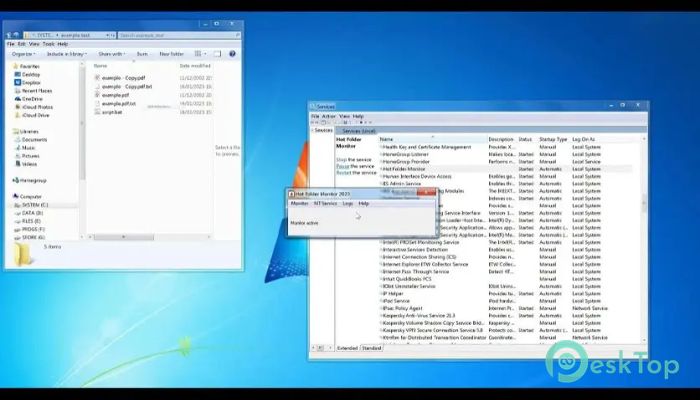Open View menu in Services window

pos(344,116)
